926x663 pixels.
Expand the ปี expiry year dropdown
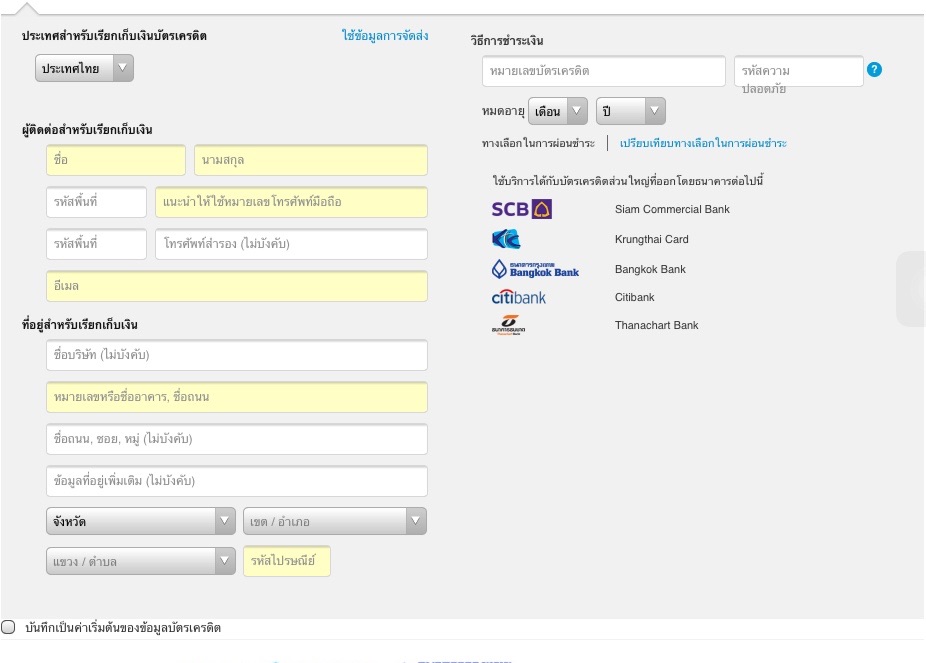(x=630, y=110)
